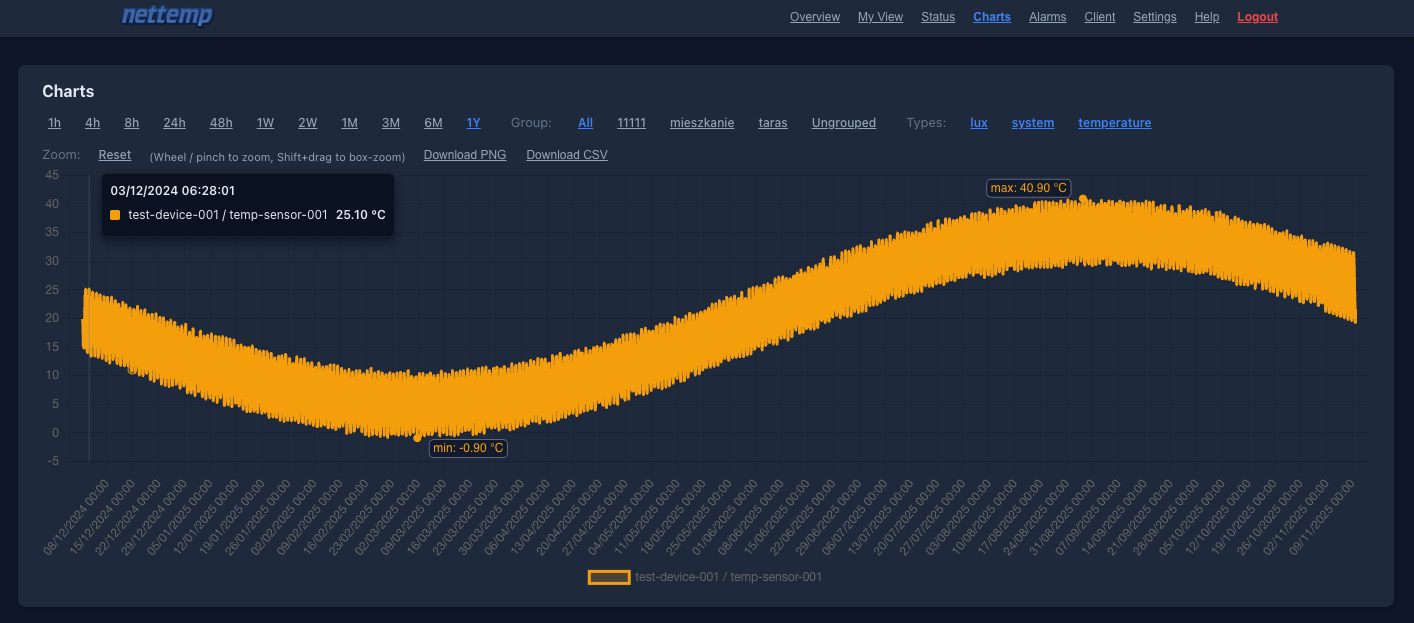This screenshot has width=1414, height=623.
Task: Show the mieszkanie group charts
Action: tap(701, 122)
